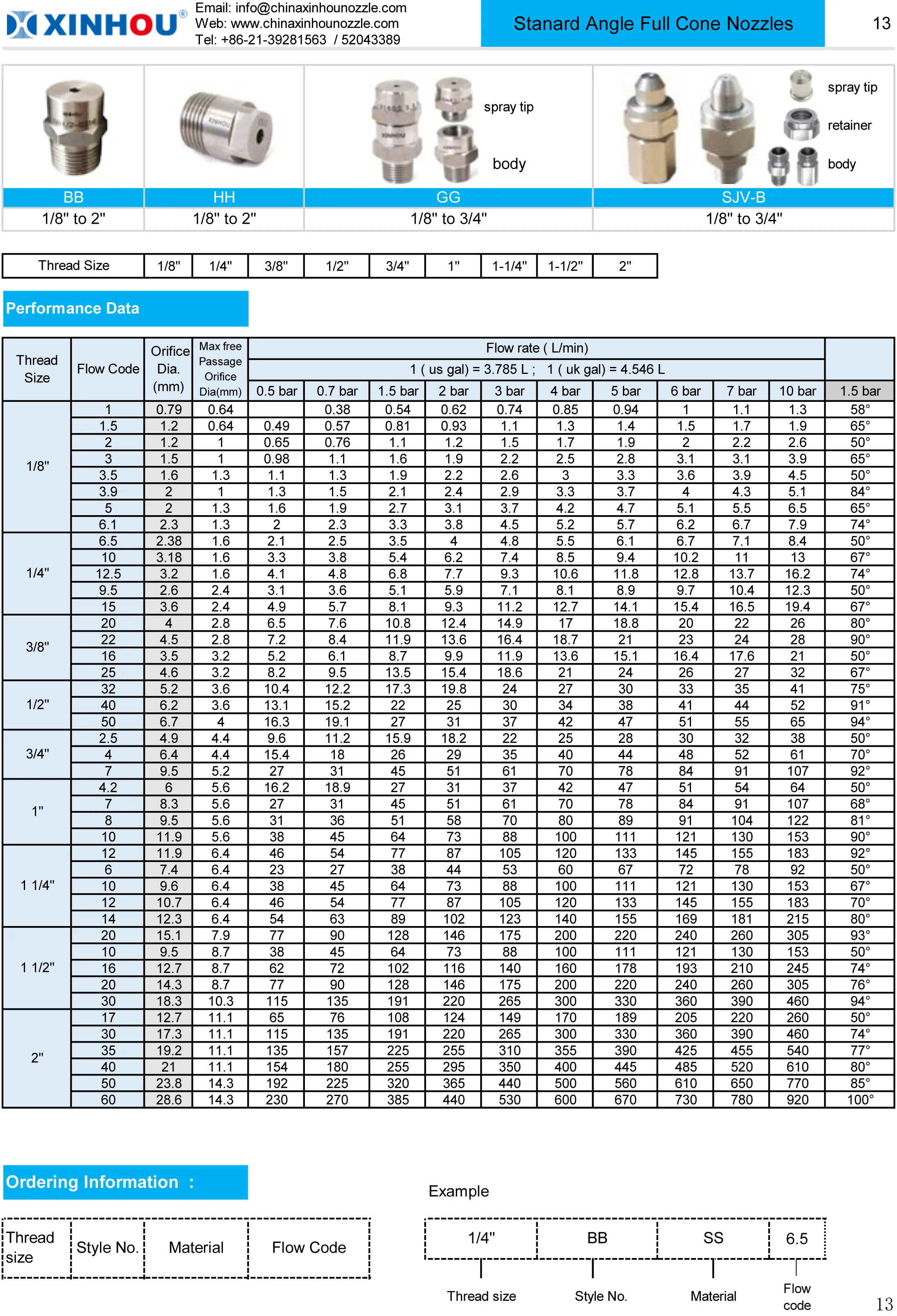Click the 6.5 example box
The width and height of the screenshot is (897, 1316).
coord(797,1238)
